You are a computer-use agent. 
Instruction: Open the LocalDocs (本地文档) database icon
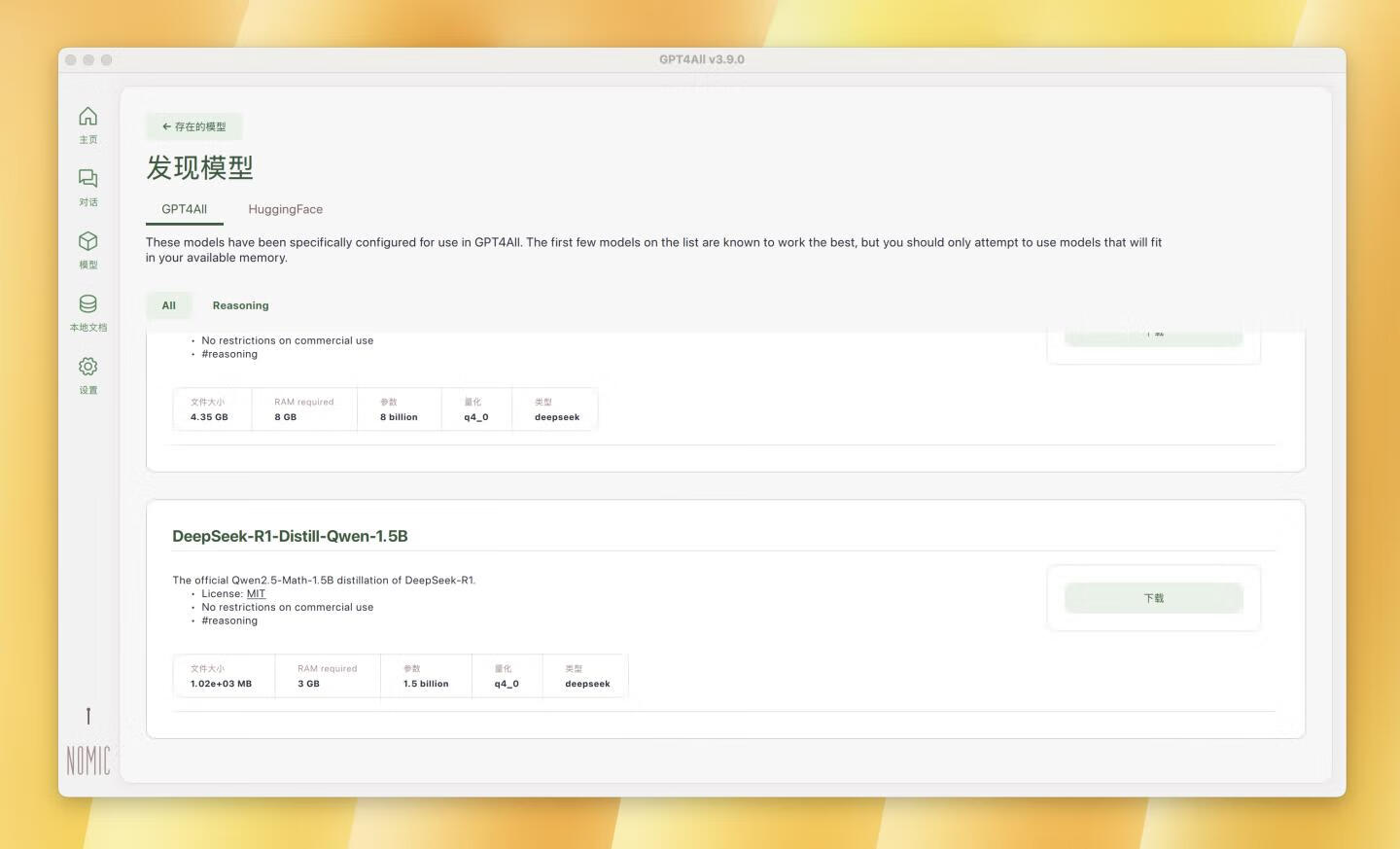[x=87, y=303]
